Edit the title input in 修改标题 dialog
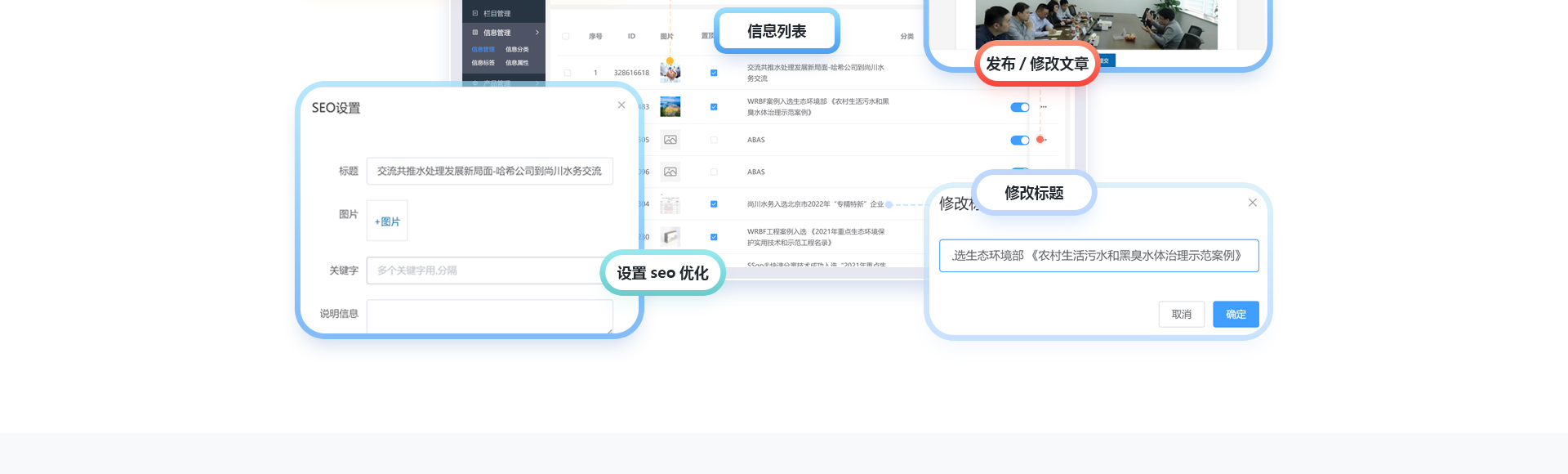Viewport: 1568px width, 474px height. (x=1099, y=256)
